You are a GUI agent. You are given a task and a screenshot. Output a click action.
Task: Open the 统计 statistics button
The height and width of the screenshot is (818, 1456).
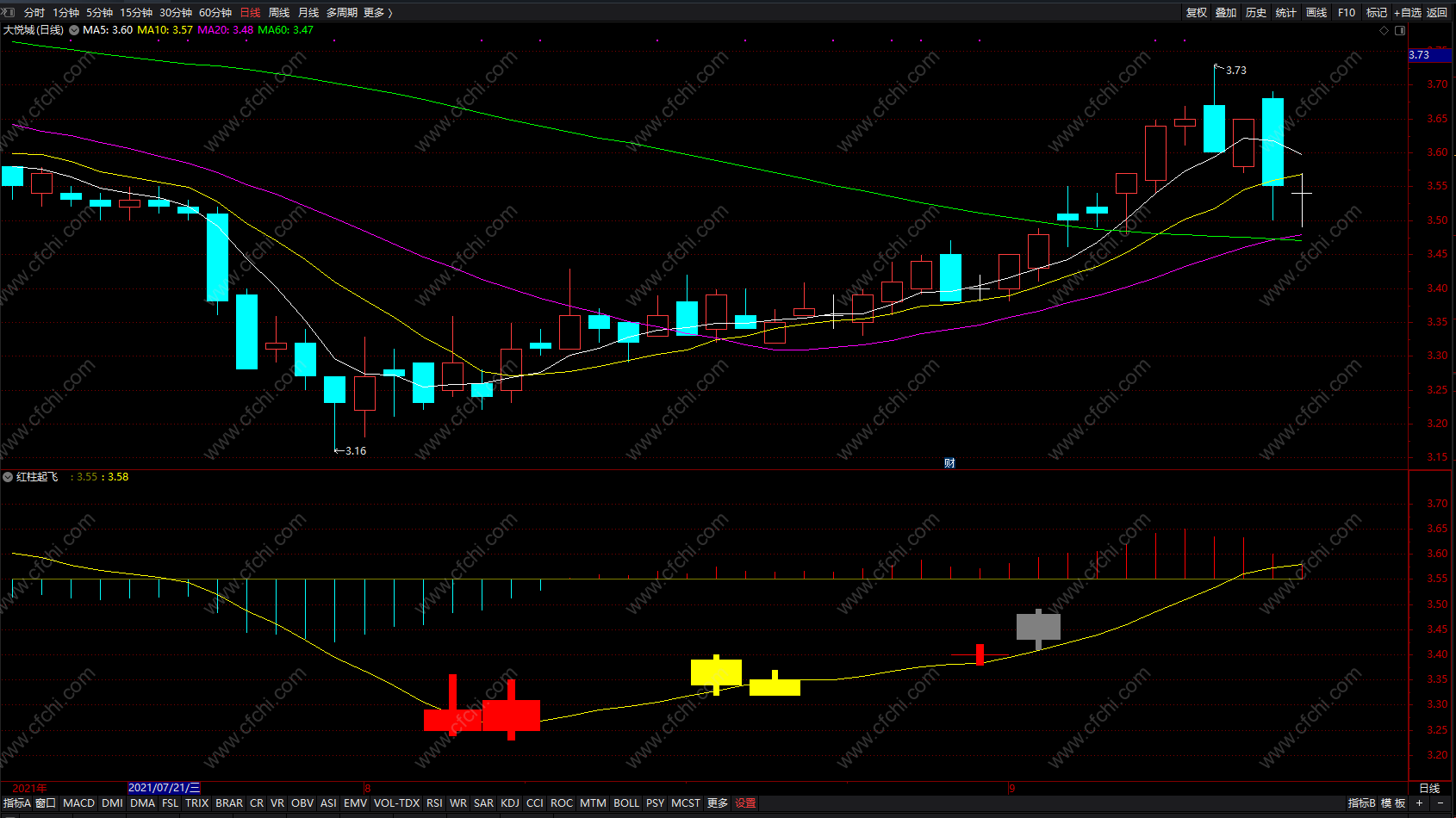pos(1286,12)
